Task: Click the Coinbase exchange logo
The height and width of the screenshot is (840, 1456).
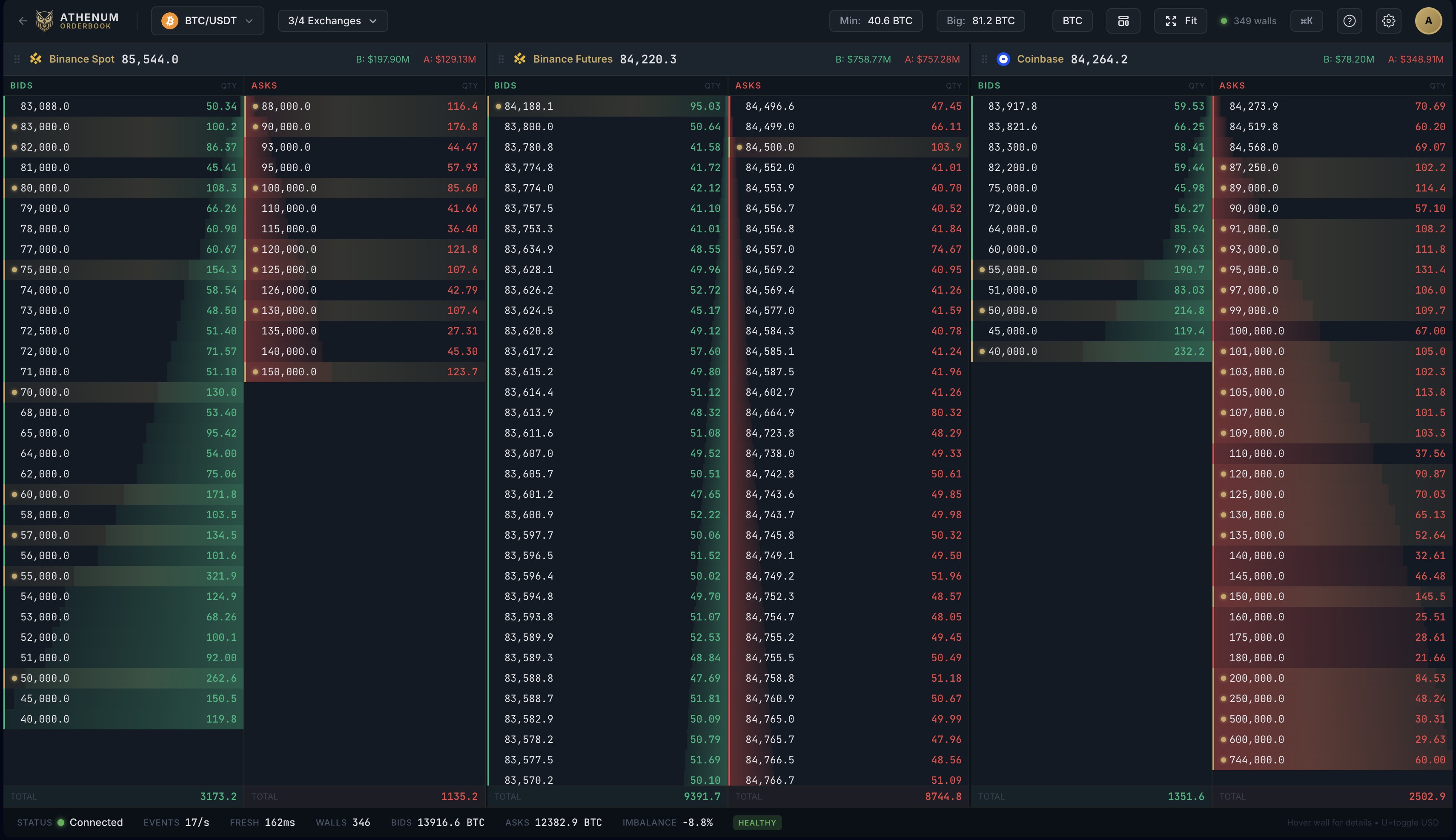Action: click(x=1003, y=59)
